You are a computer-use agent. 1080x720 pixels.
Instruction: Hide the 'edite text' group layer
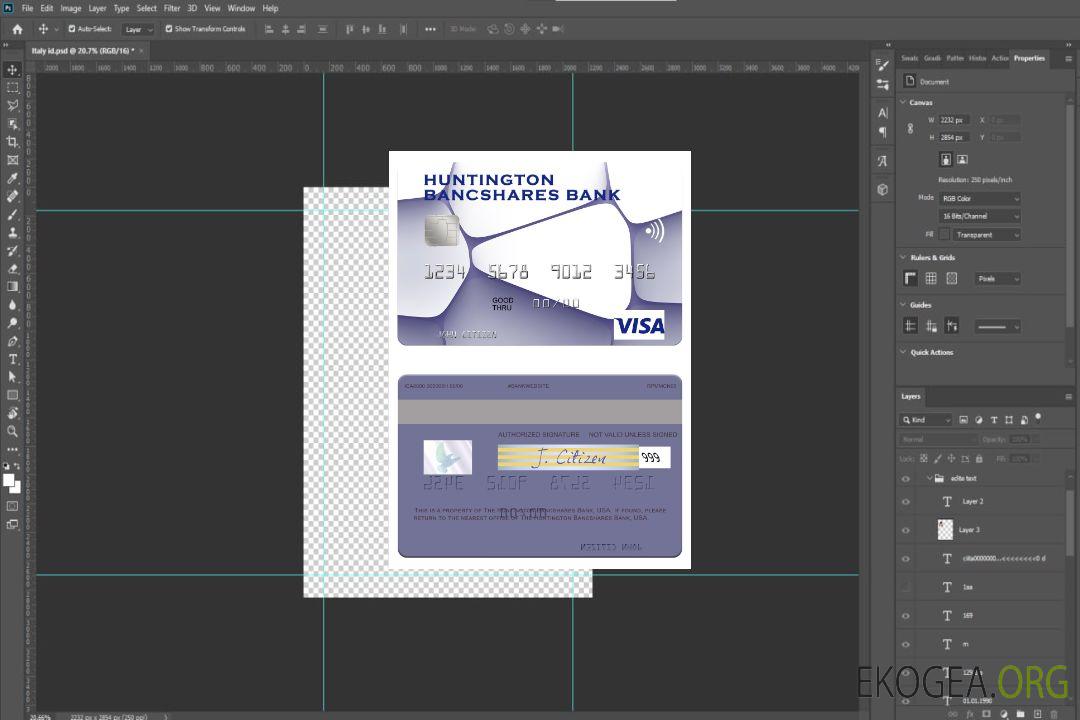coord(906,479)
